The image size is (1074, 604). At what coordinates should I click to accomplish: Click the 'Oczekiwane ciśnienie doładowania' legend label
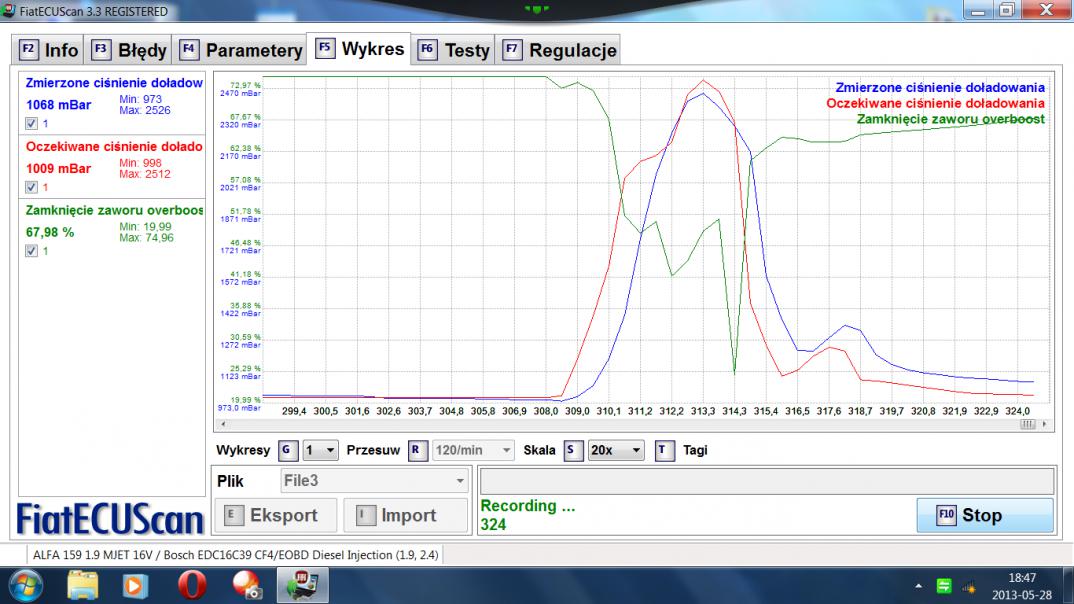(935, 103)
